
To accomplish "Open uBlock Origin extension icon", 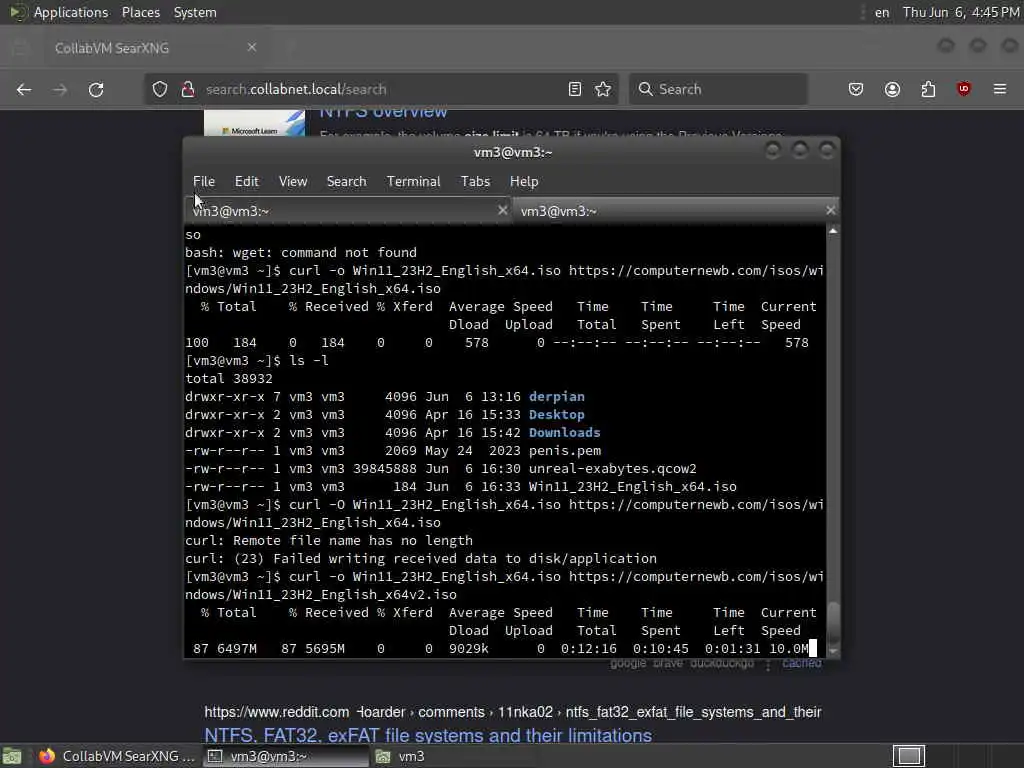I will pyautogui.click(x=963, y=89).
